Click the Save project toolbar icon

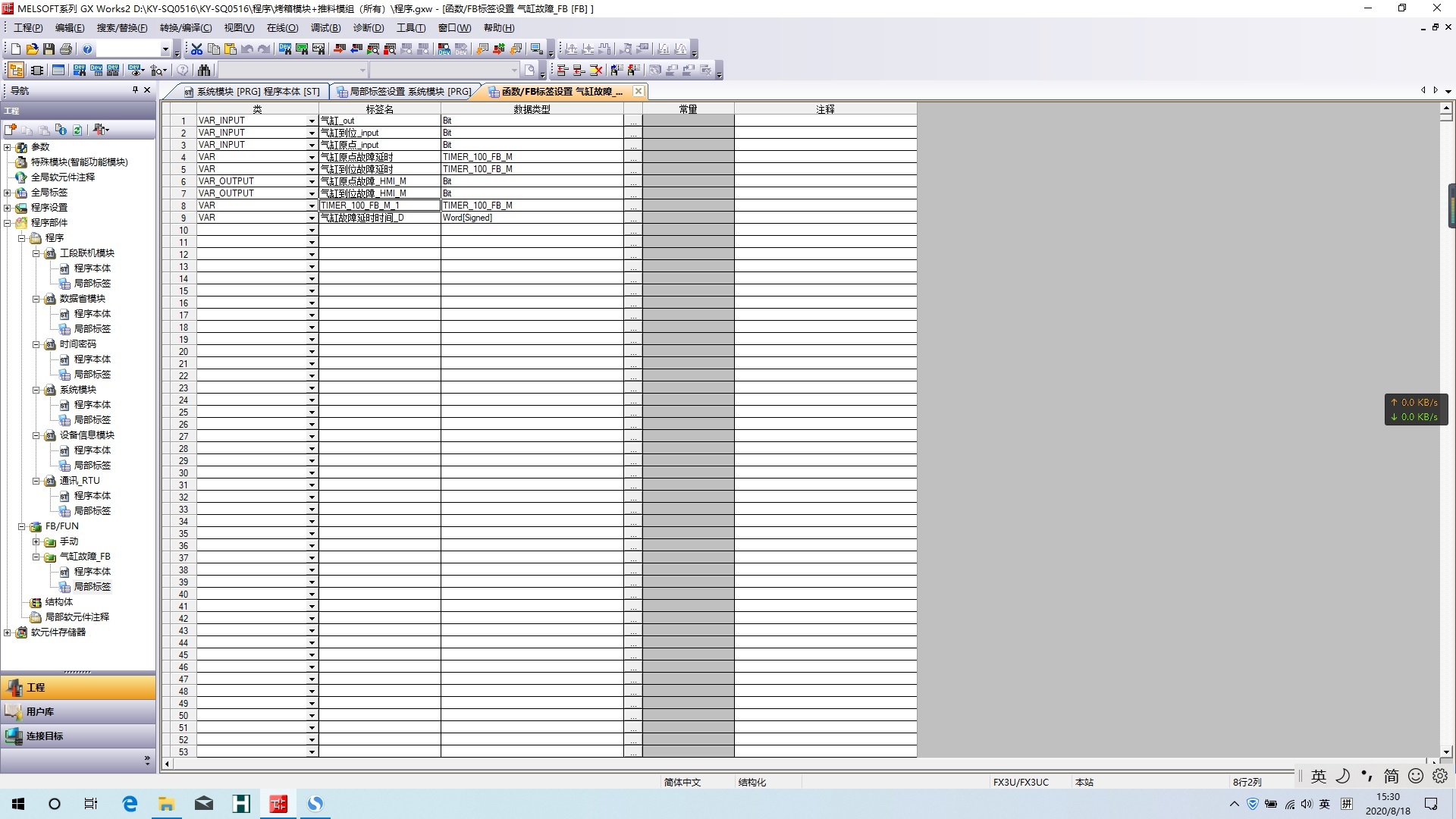click(x=49, y=49)
